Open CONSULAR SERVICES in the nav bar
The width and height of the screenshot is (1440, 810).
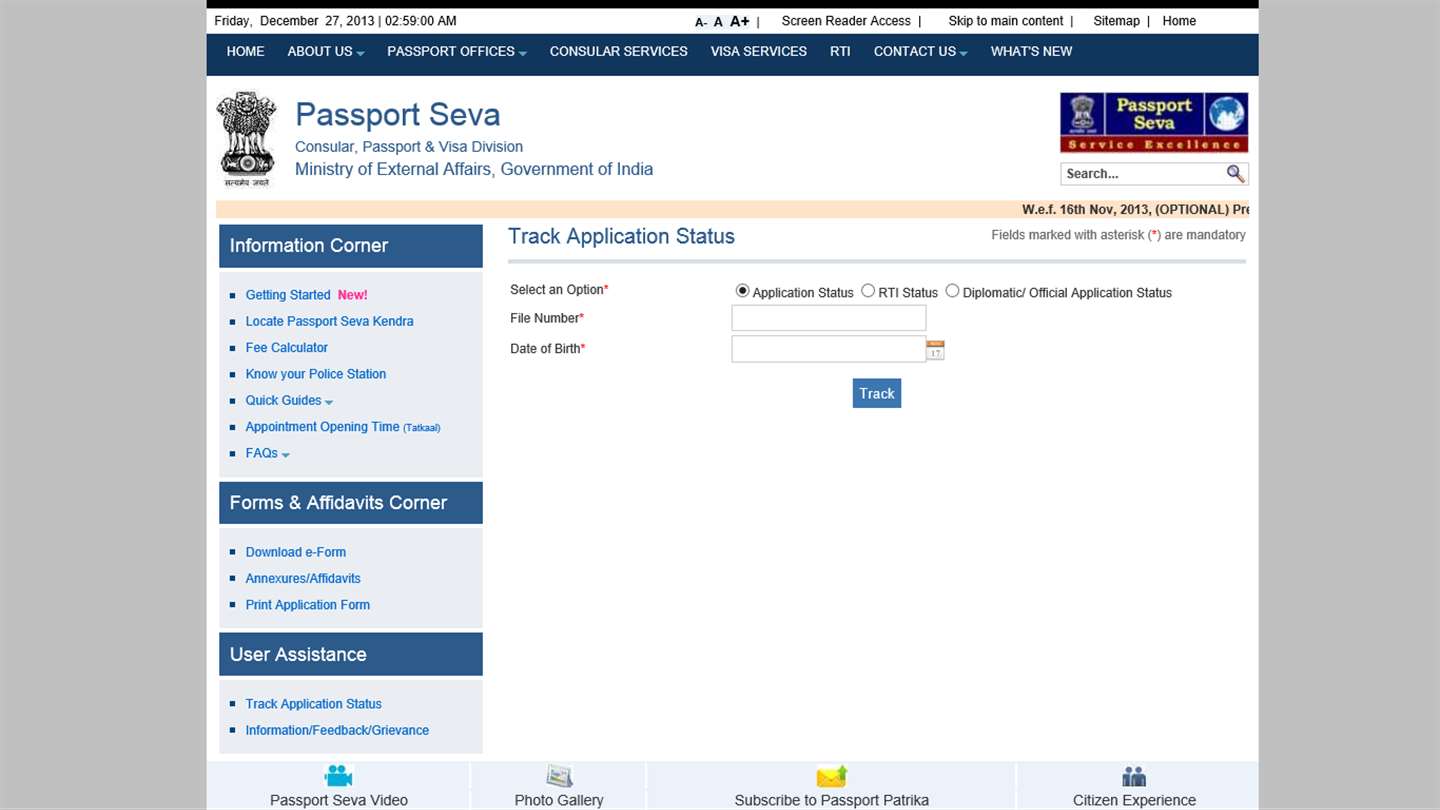point(619,52)
